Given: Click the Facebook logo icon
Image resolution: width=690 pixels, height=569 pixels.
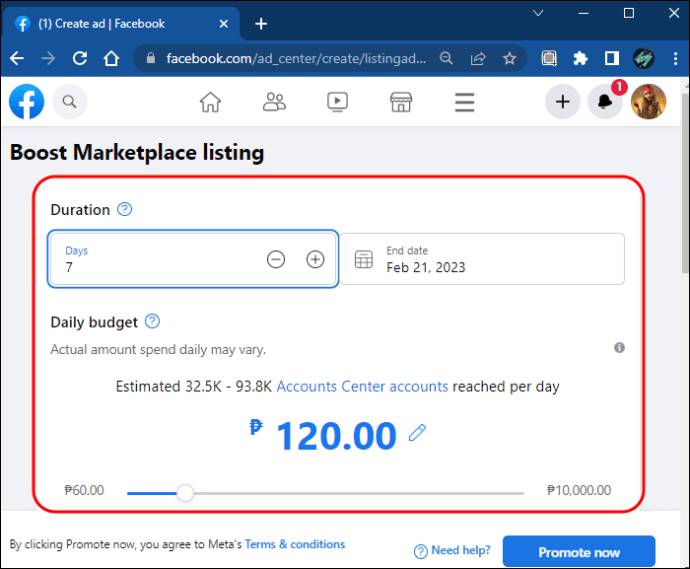Looking at the screenshot, I should point(26,102).
